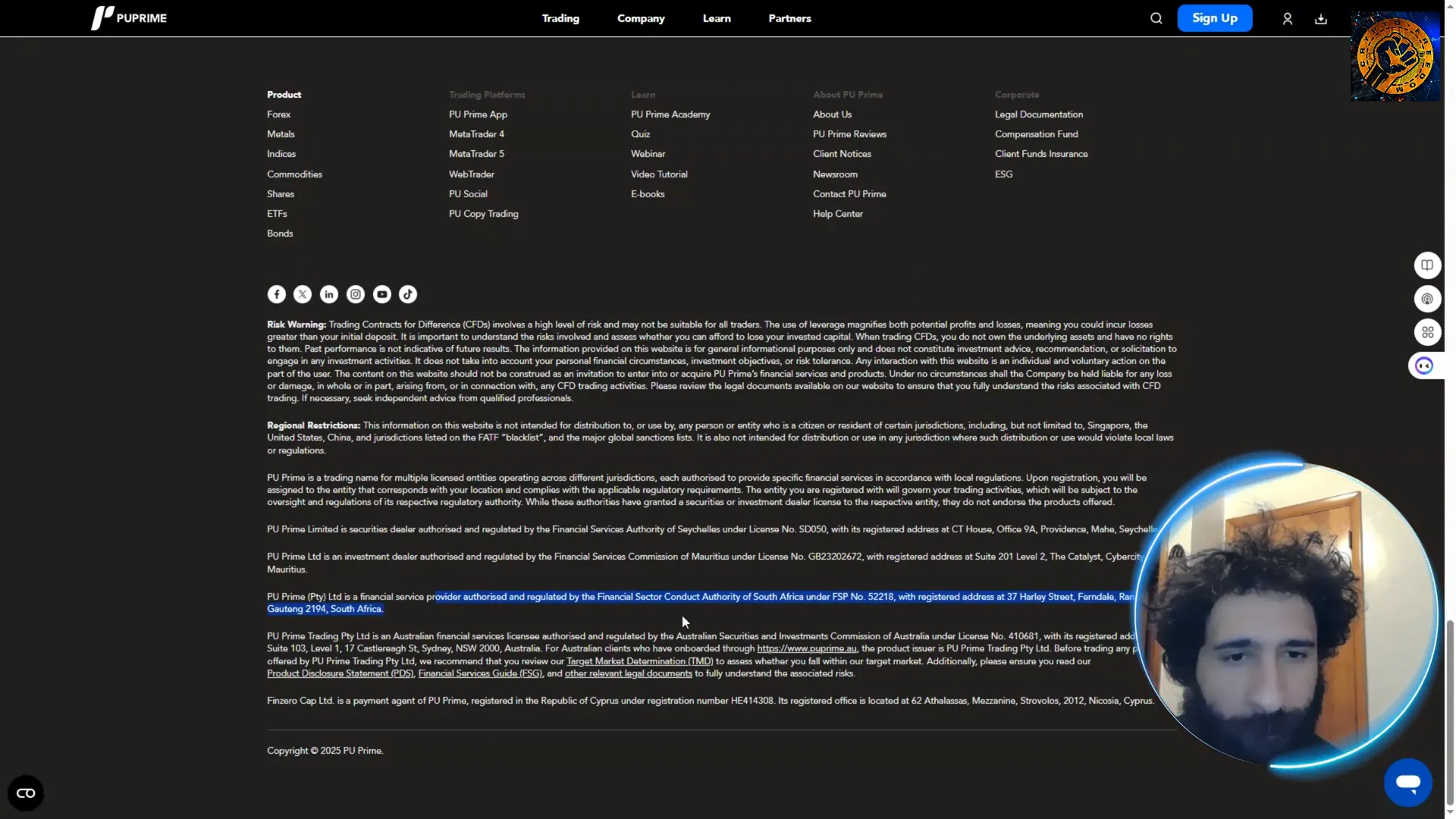Open the PU Social link
The image size is (1456, 819).
click(x=468, y=194)
